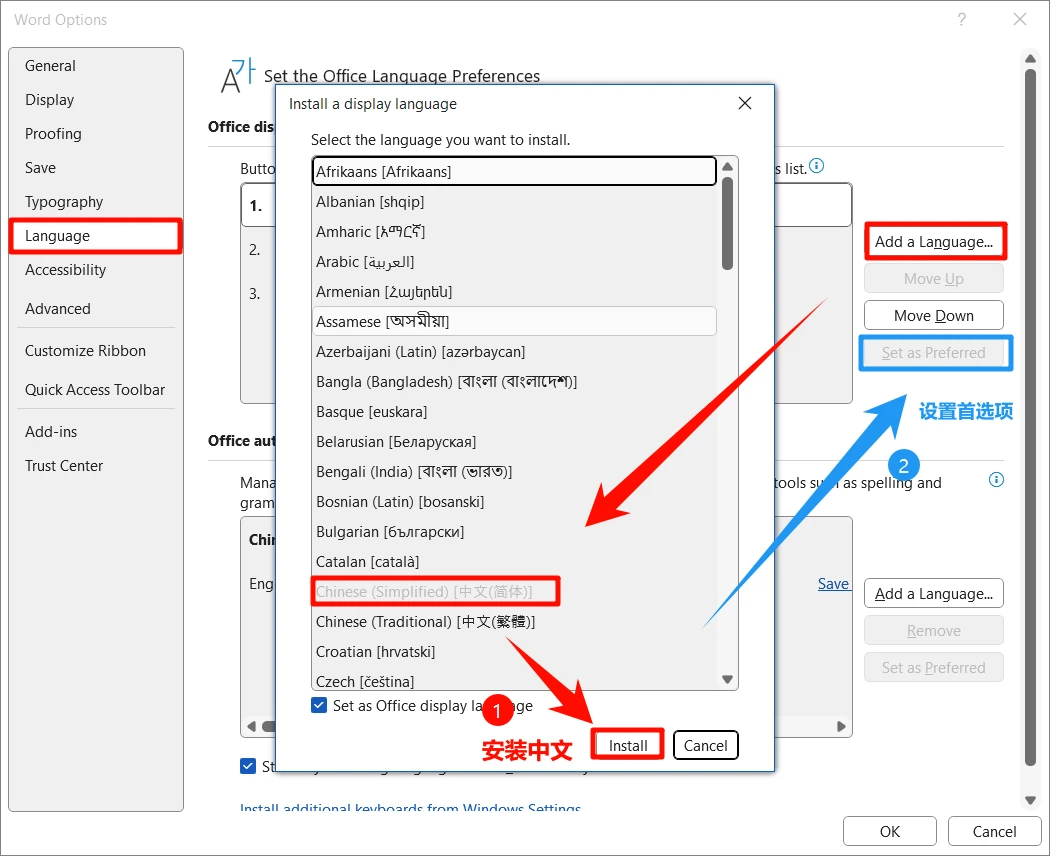Screen dimensions: 1050x856
Task: Go to the Save options category
Action: tap(96, 168)
